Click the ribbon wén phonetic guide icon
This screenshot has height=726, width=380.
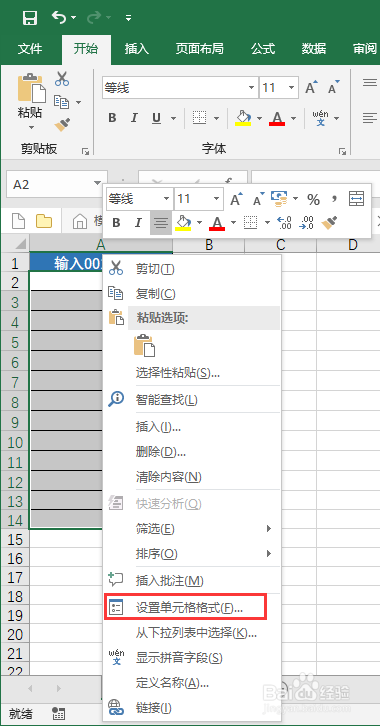[320, 118]
